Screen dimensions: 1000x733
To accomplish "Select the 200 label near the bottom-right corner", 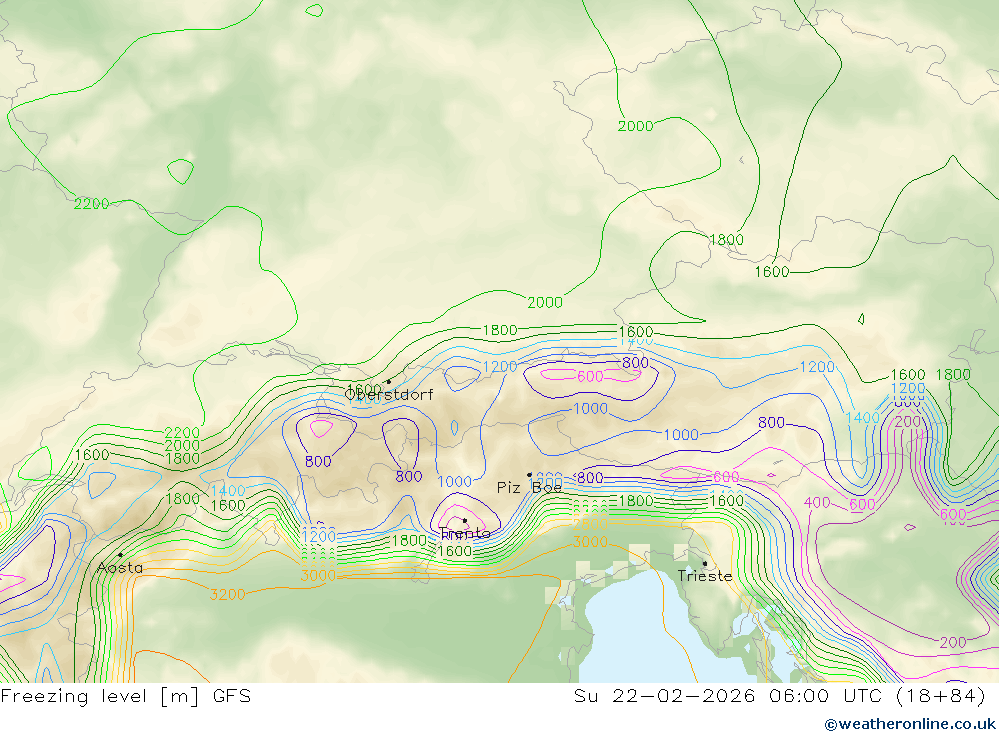I will [953, 642].
